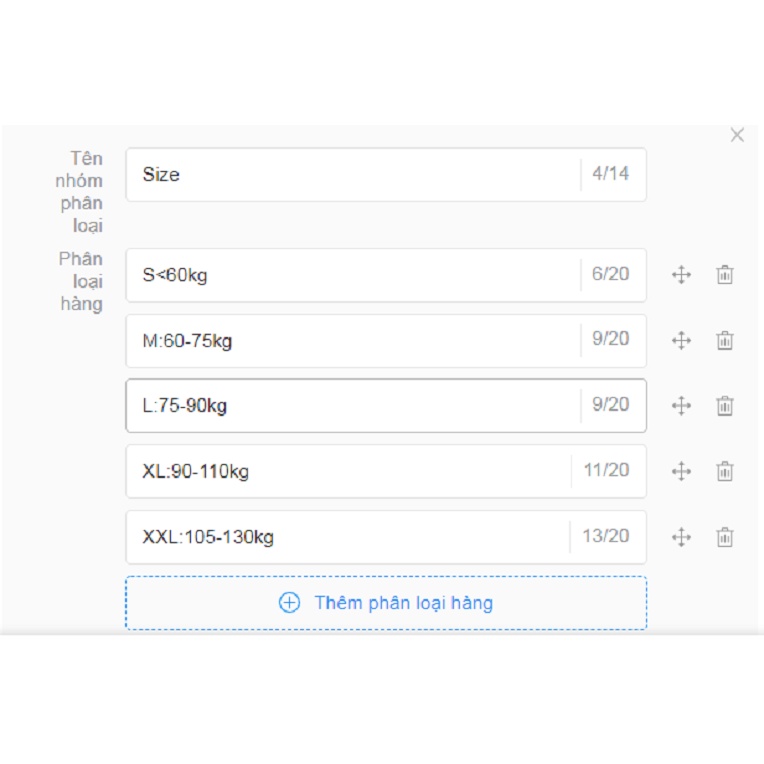
Task: Remove the L:75-90kg size option
Action: (725, 406)
